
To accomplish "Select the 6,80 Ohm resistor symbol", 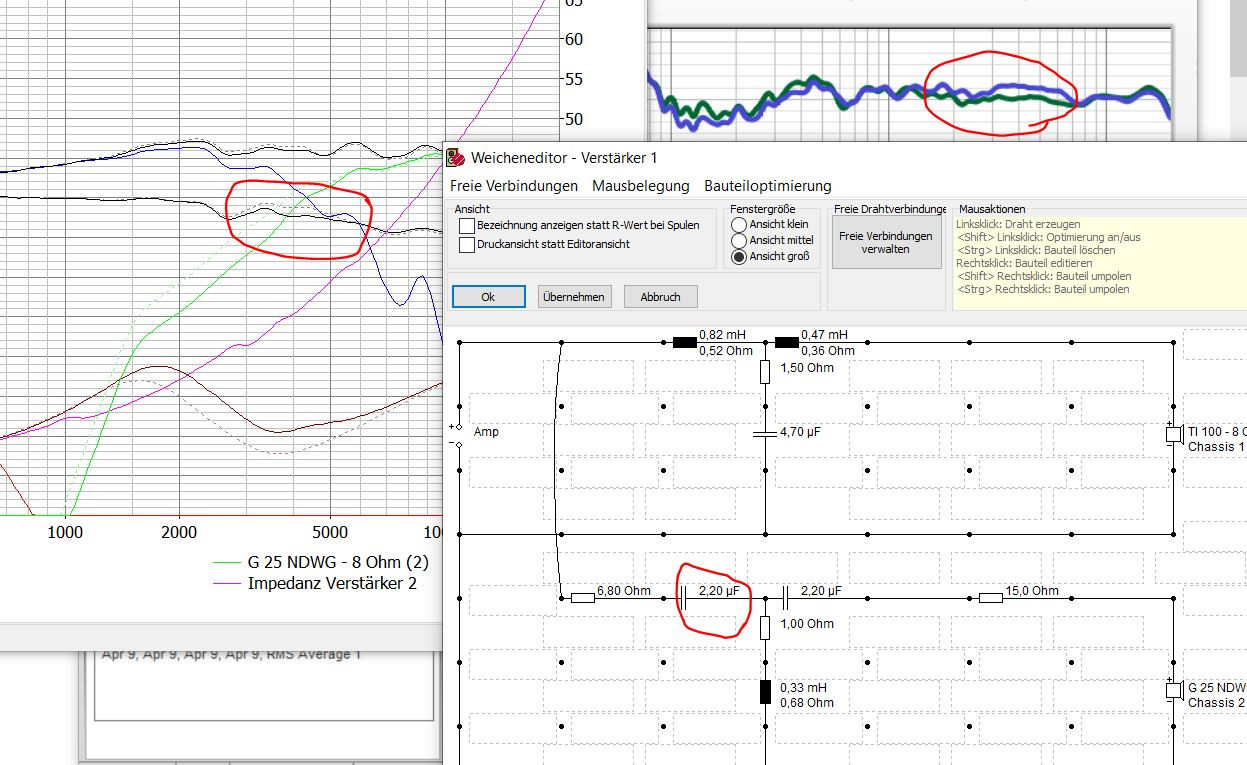I will coord(583,598).
